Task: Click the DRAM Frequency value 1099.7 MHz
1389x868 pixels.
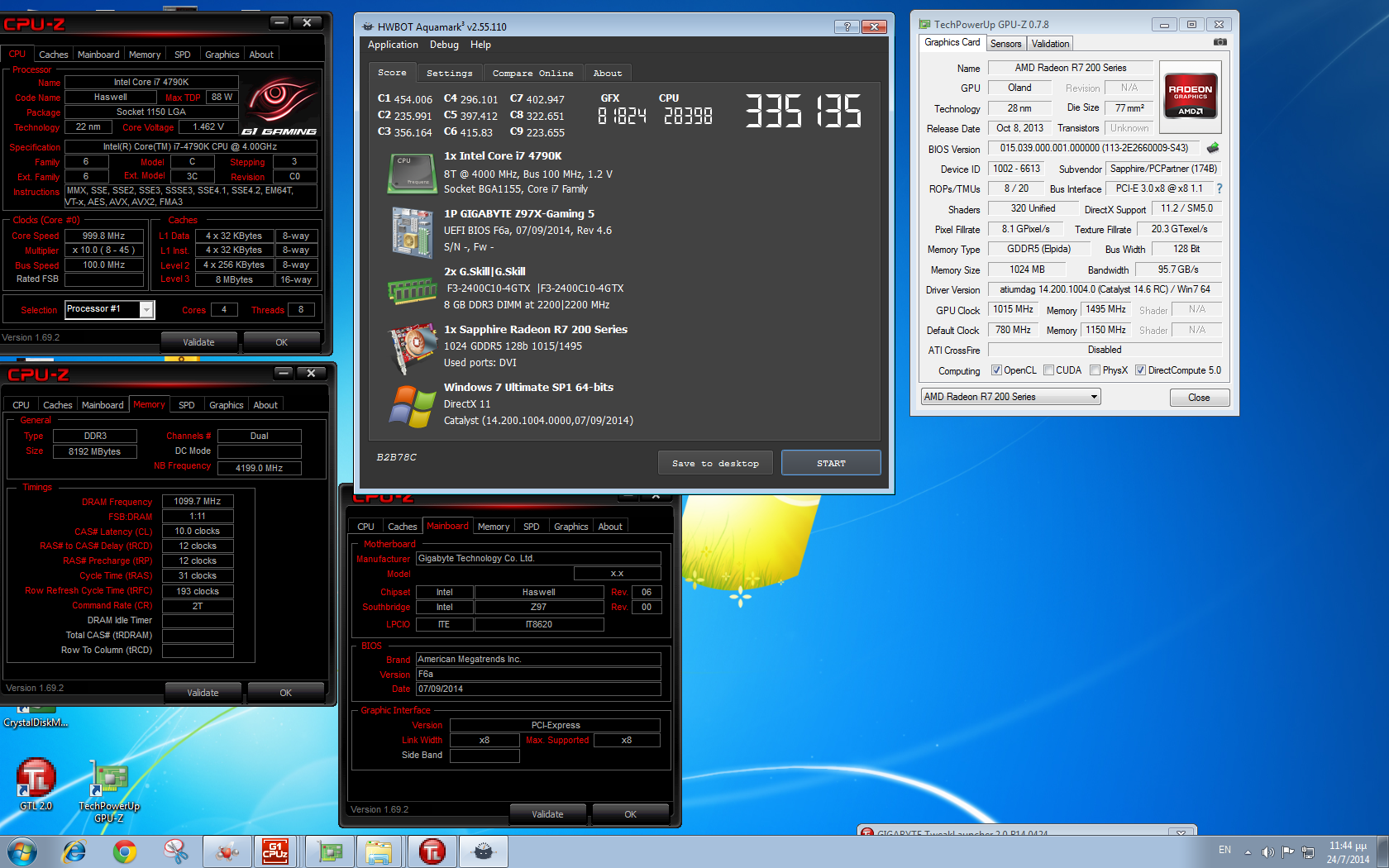Action: (198, 501)
